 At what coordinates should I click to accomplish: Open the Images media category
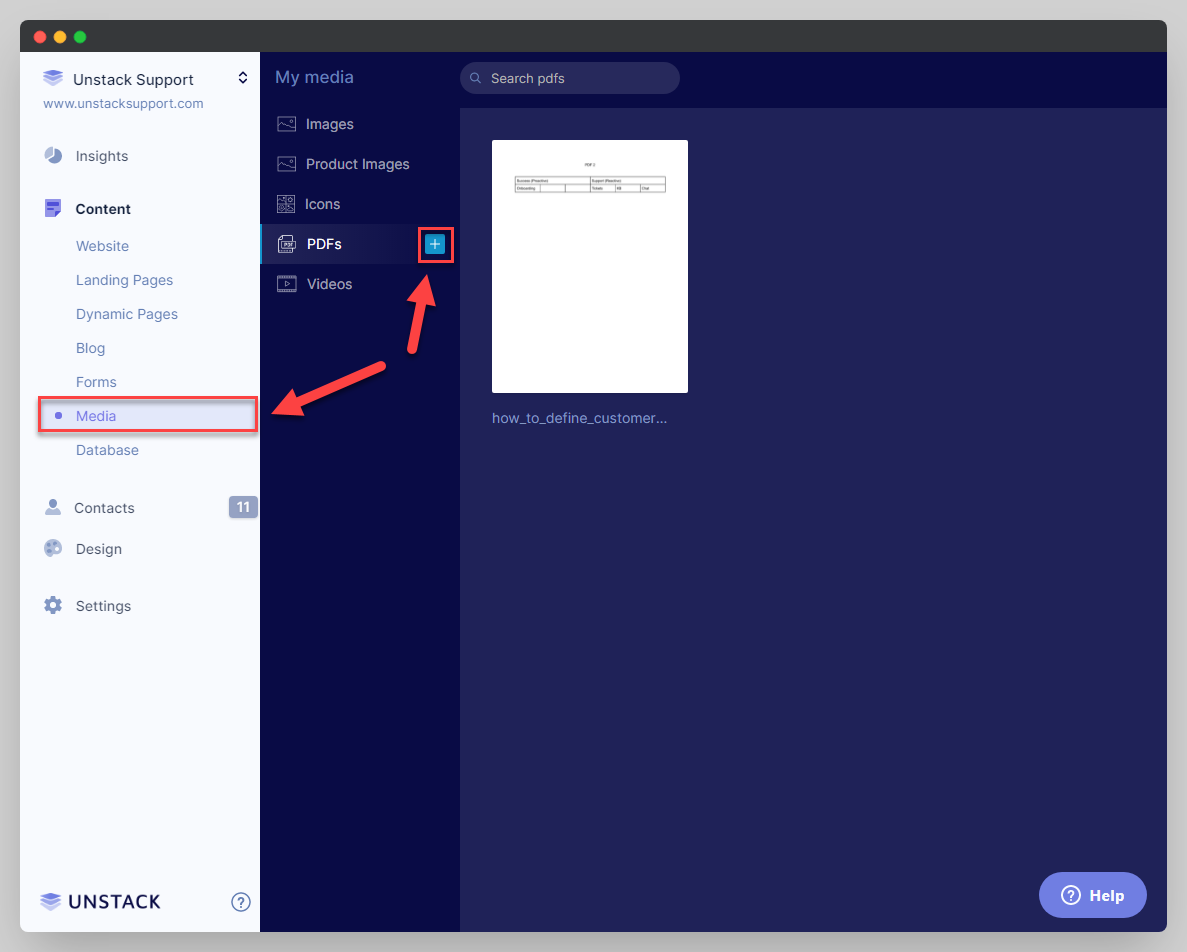coord(329,124)
